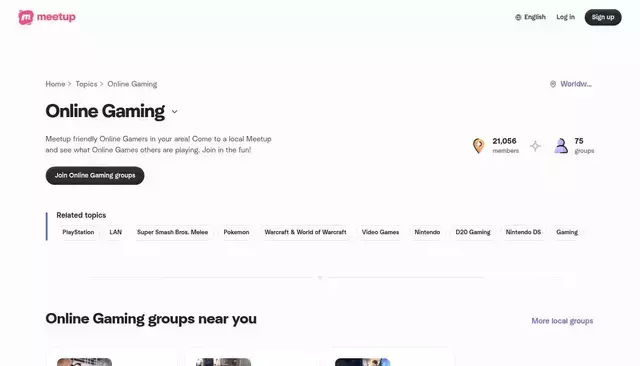
Task: Click the orange members pin icon
Action: click(x=478, y=146)
